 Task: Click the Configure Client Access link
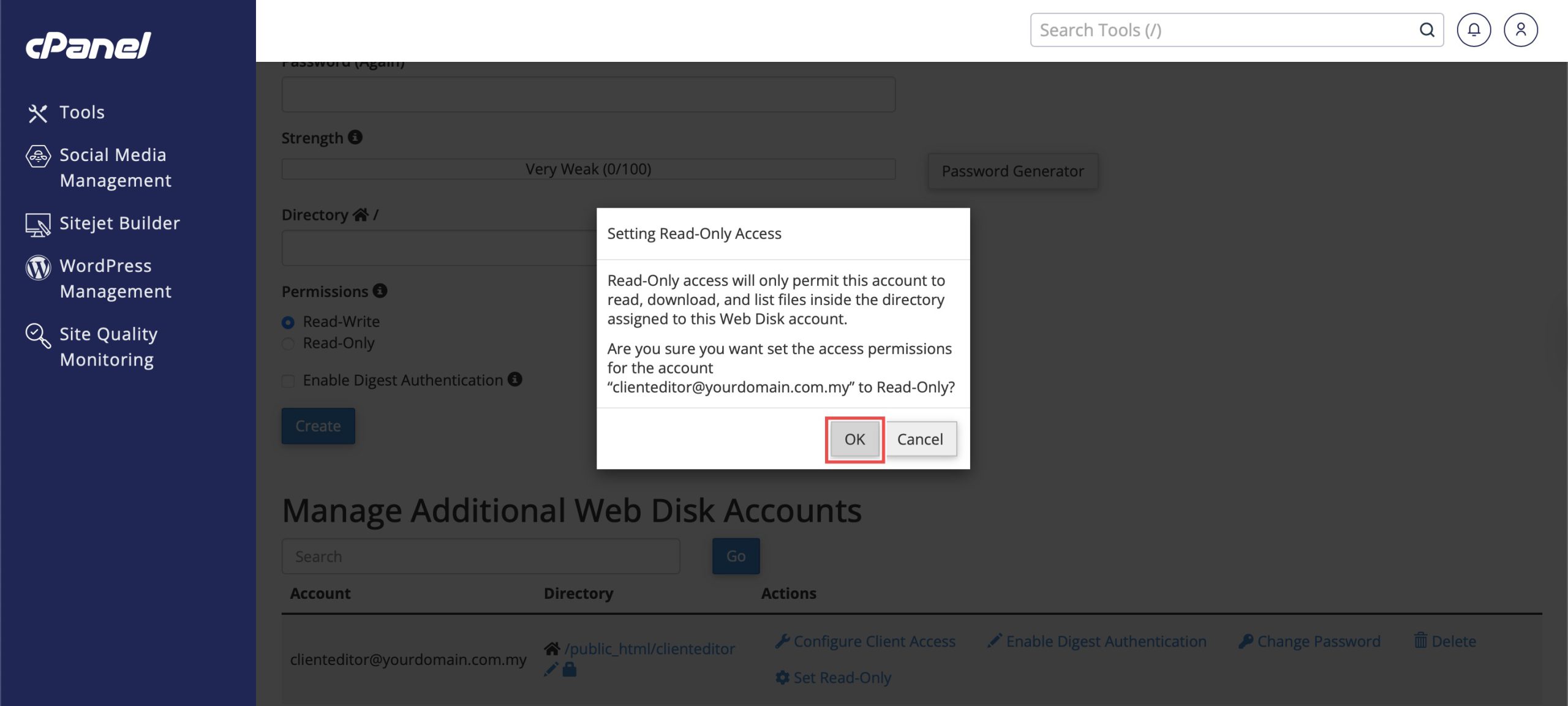tap(873, 641)
